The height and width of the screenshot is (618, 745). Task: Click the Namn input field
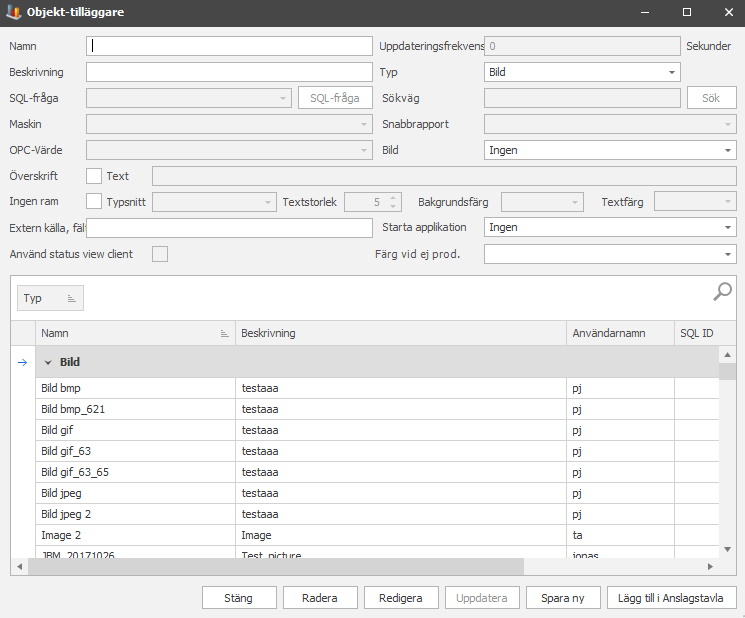point(229,46)
